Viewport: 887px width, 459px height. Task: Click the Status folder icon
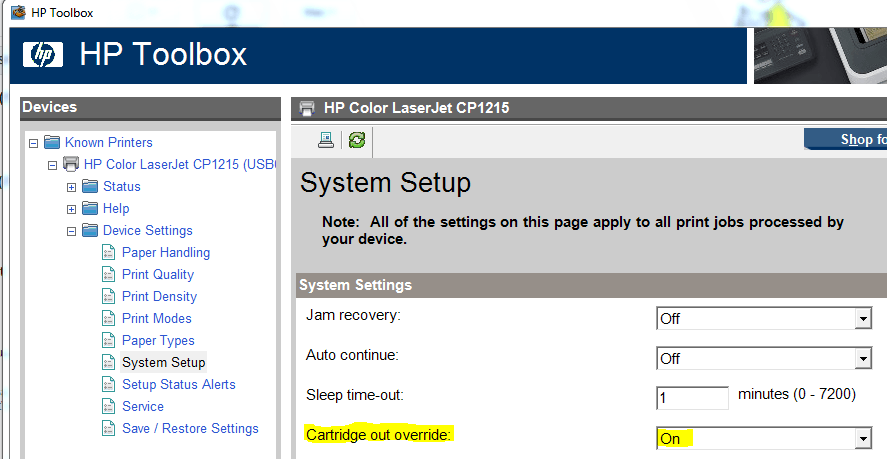[x=90, y=186]
